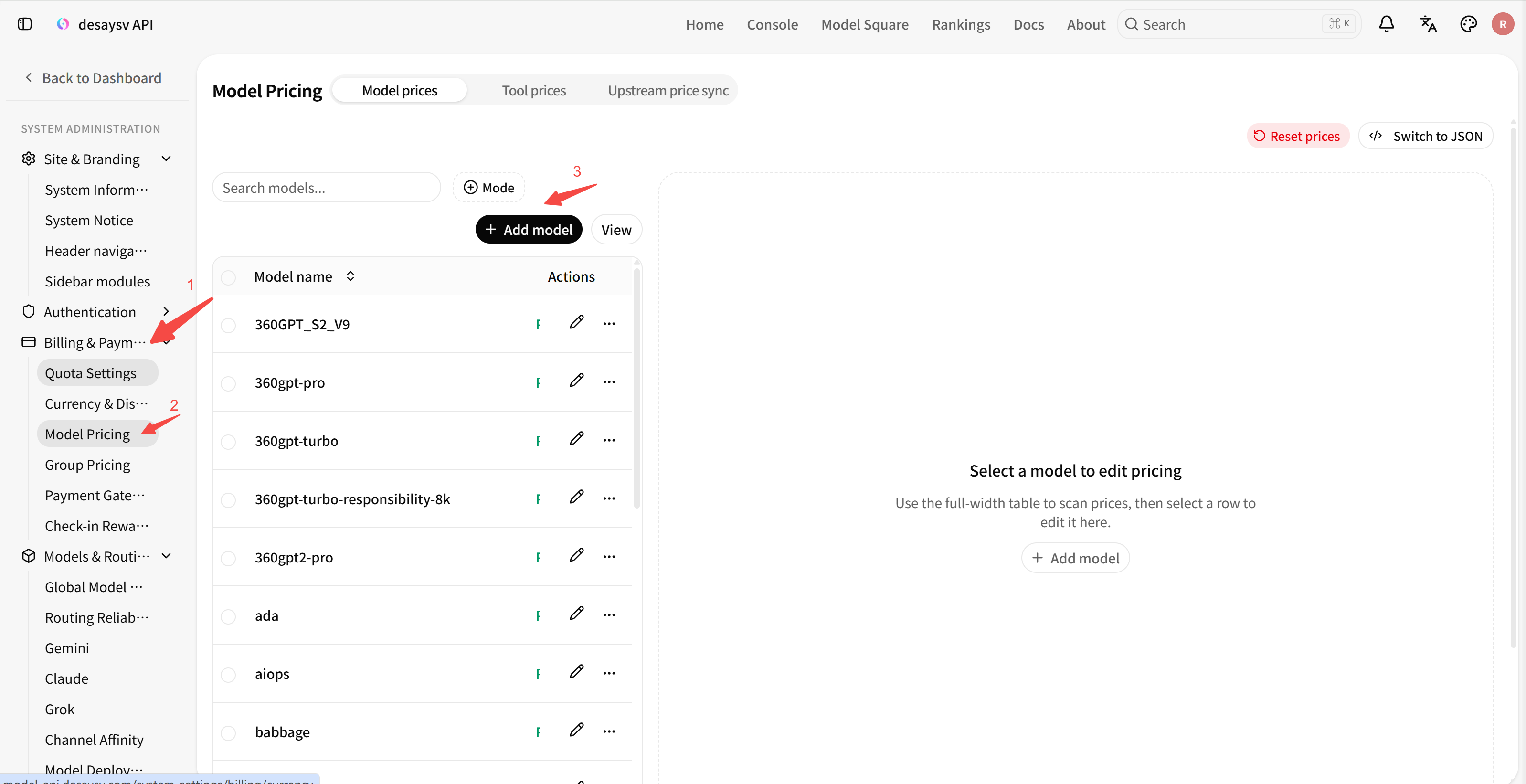Click the model list scrollbar
This screenshot has width=1526, height=784.
pos(637,389)
